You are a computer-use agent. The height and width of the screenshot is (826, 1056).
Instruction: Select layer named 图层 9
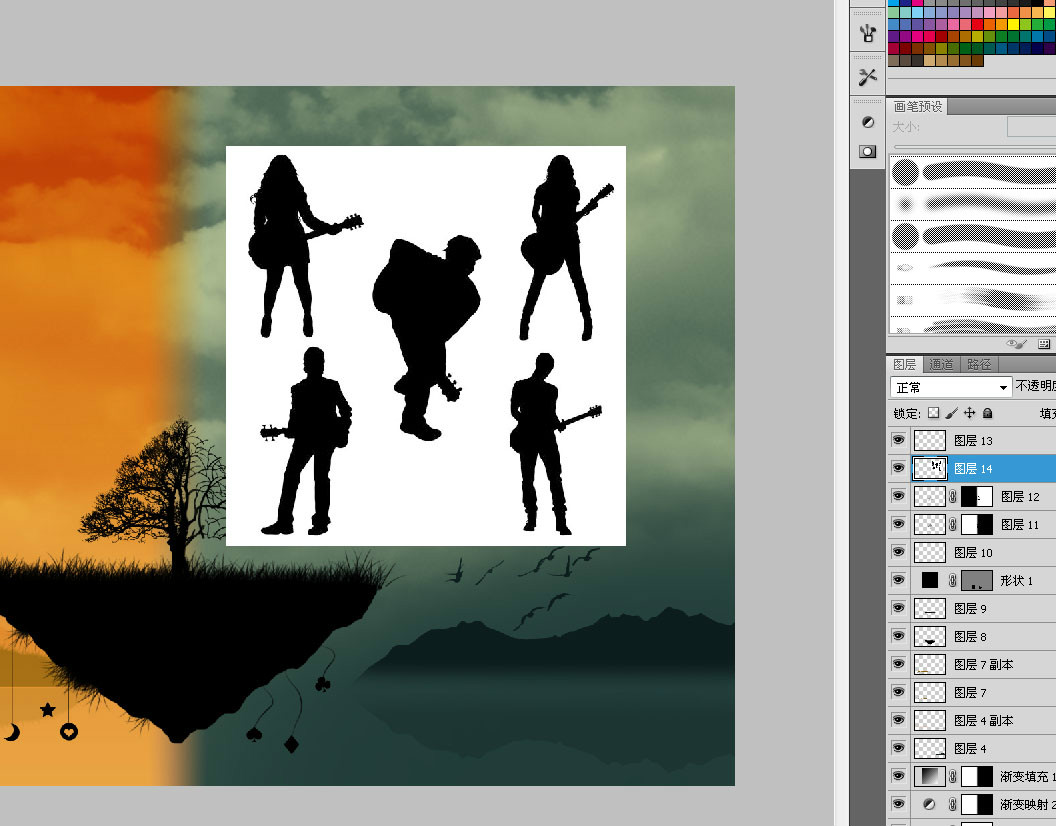click(x=970, y=608)
